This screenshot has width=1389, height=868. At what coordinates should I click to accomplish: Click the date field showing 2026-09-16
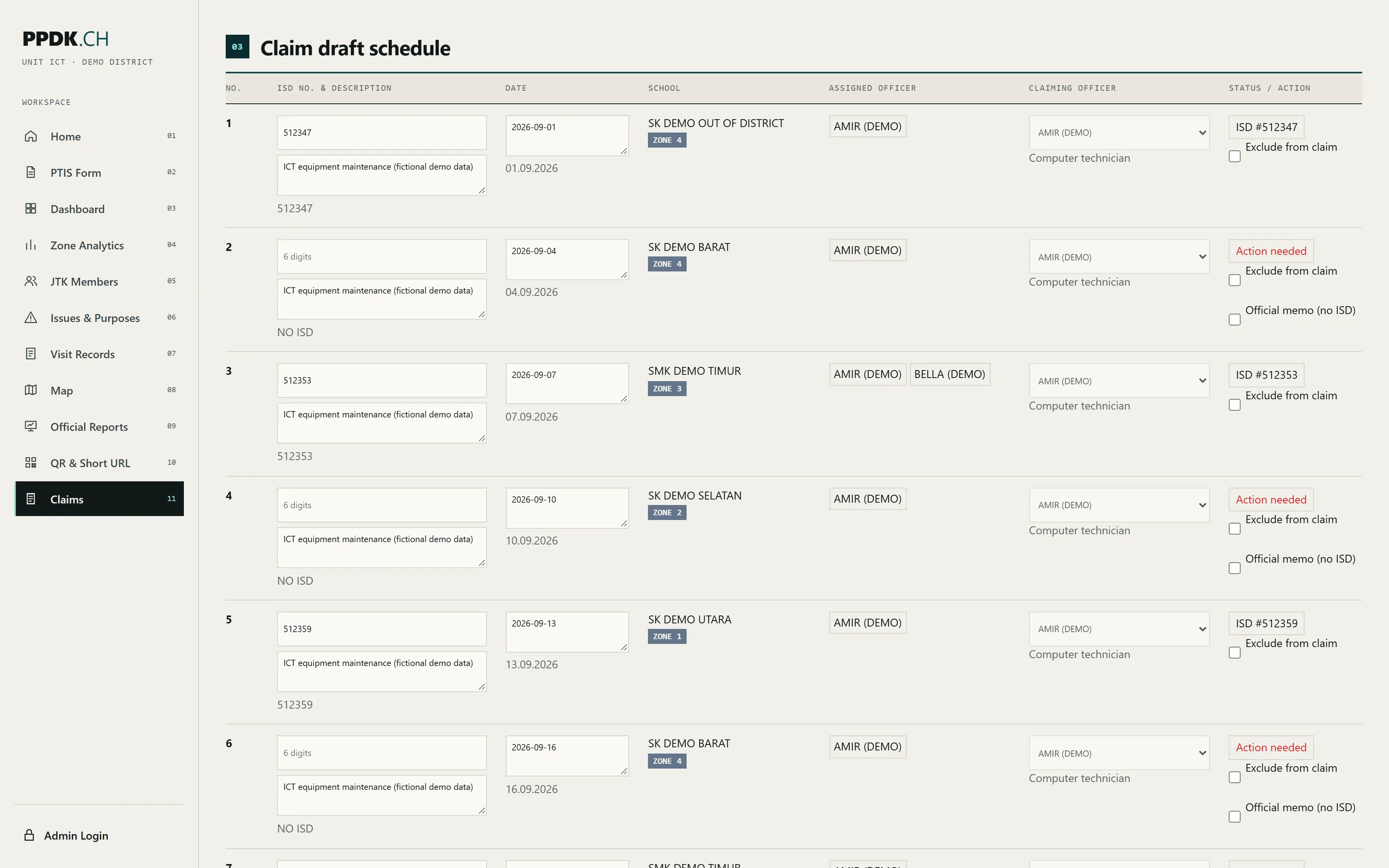coord(567,756)
